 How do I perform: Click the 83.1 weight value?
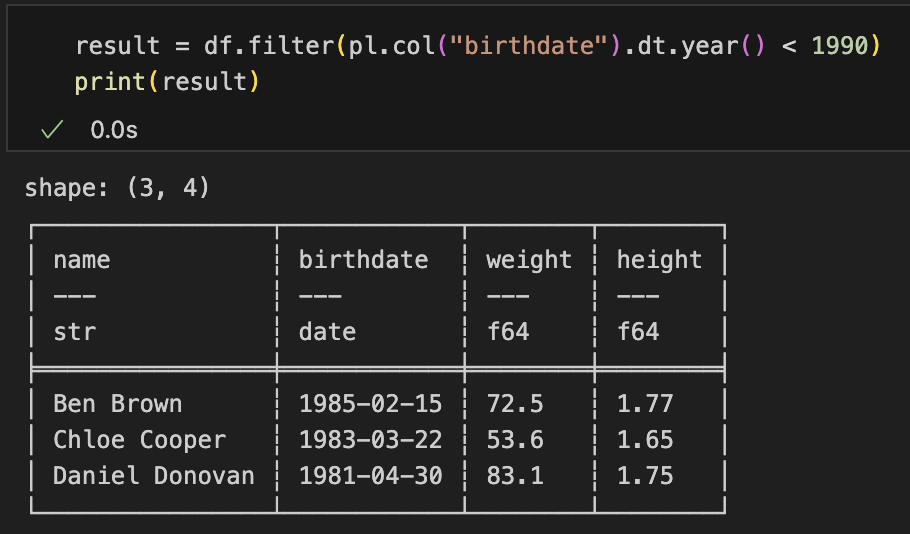point(514,476)
